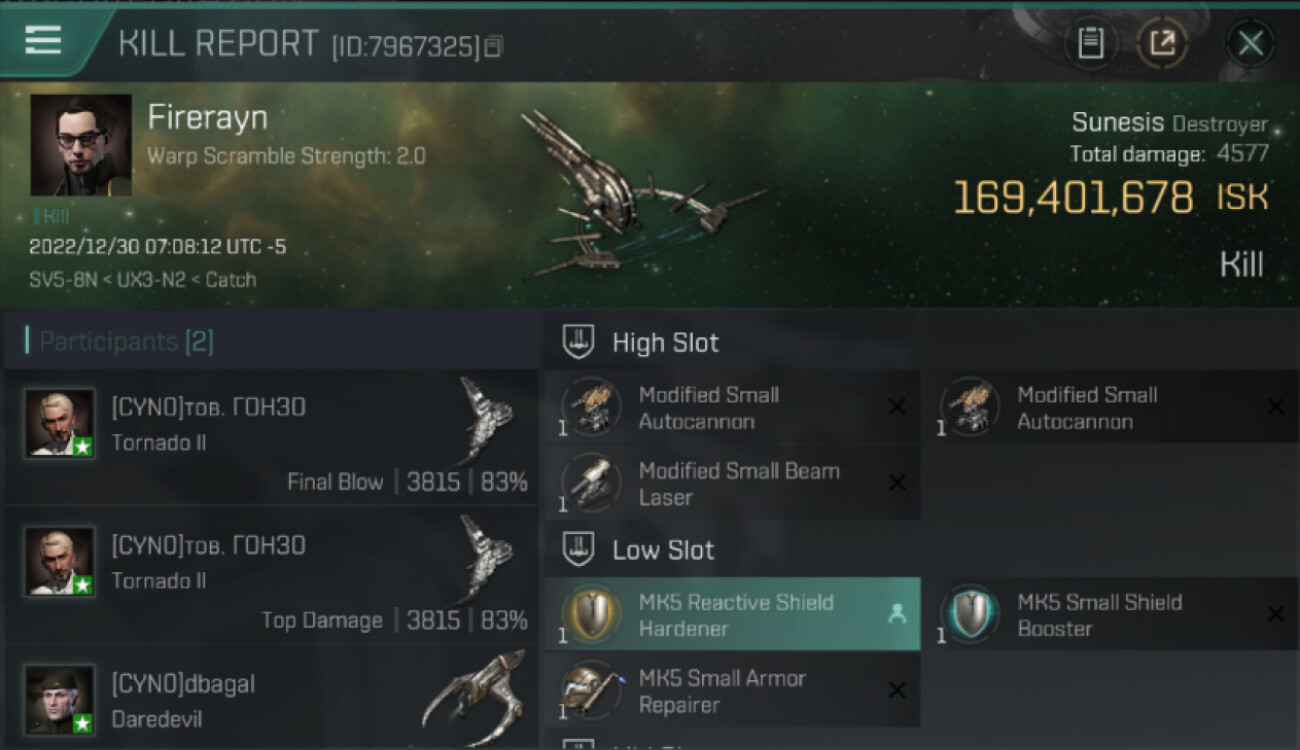Select Modified Small Beam Laser icon
The height and width of the screenshot is (750, 1300).
click(592, 483)
